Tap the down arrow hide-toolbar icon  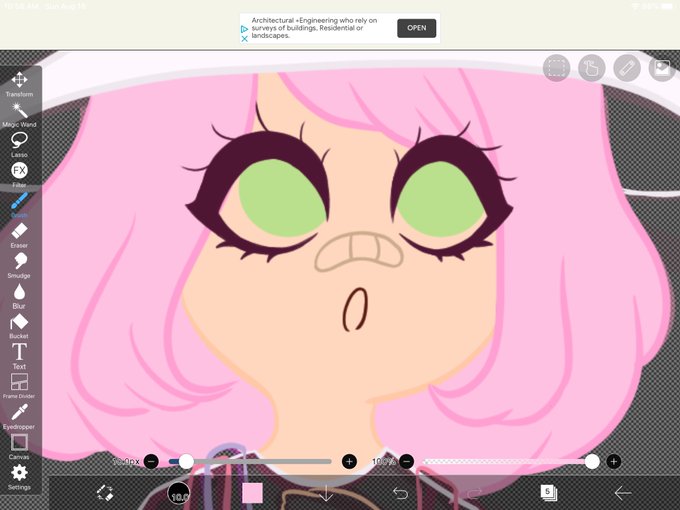point(326,493)
